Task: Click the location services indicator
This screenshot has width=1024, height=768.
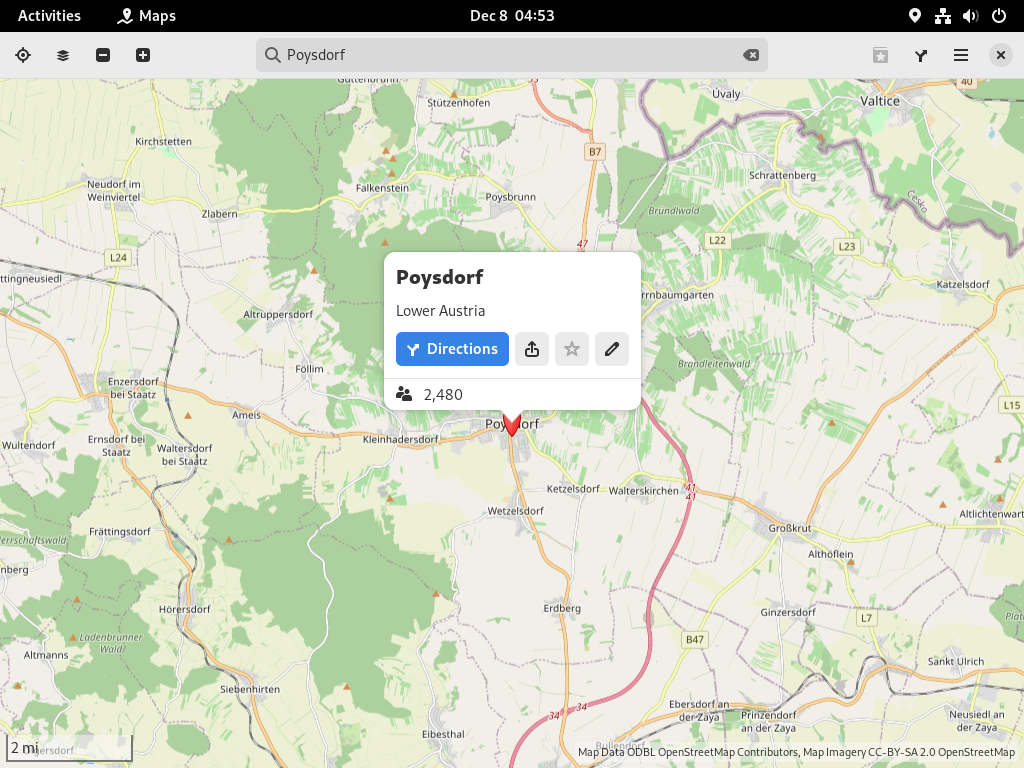Action: point(914,16)
